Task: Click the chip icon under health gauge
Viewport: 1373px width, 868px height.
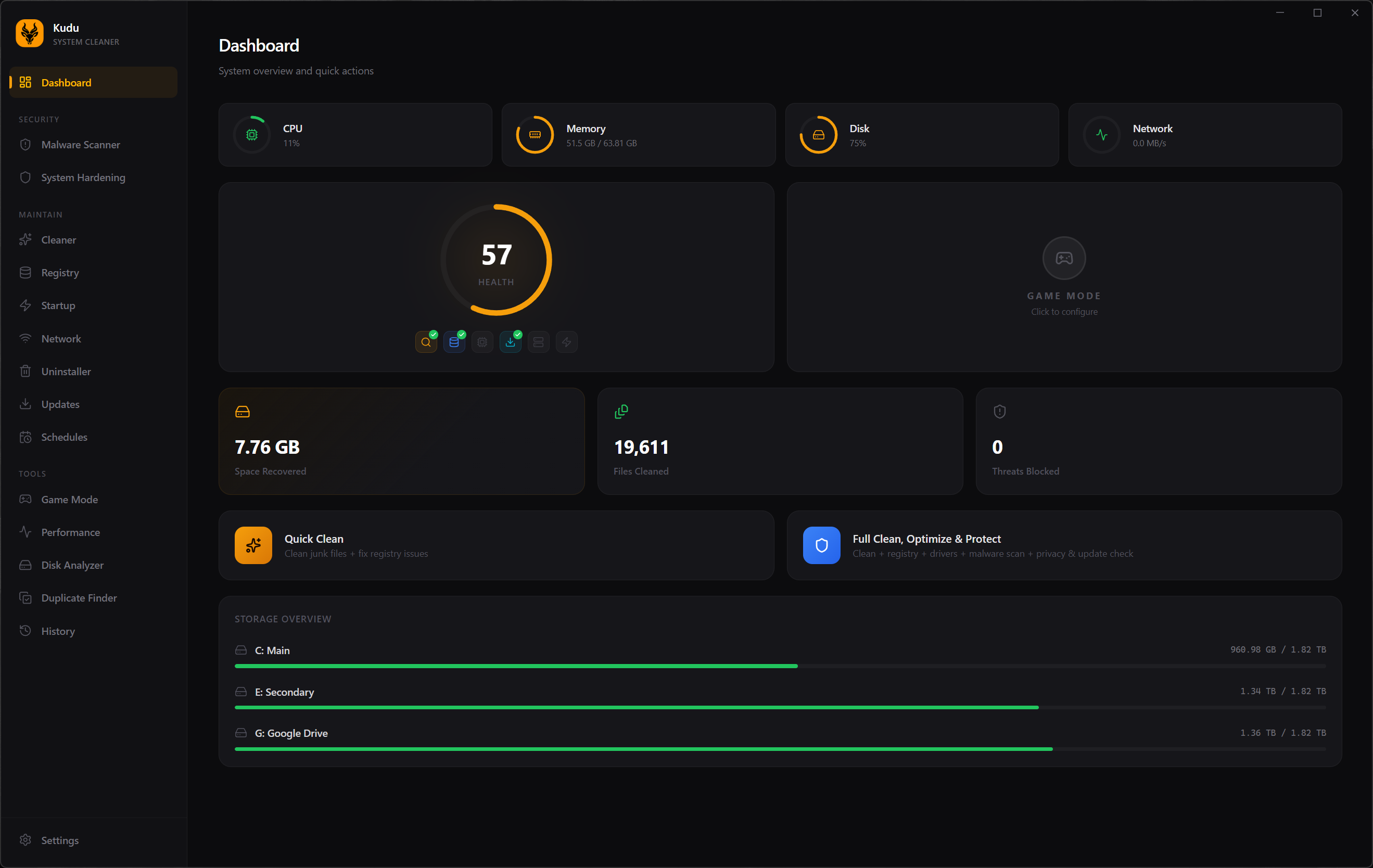Action: (482, 342)
